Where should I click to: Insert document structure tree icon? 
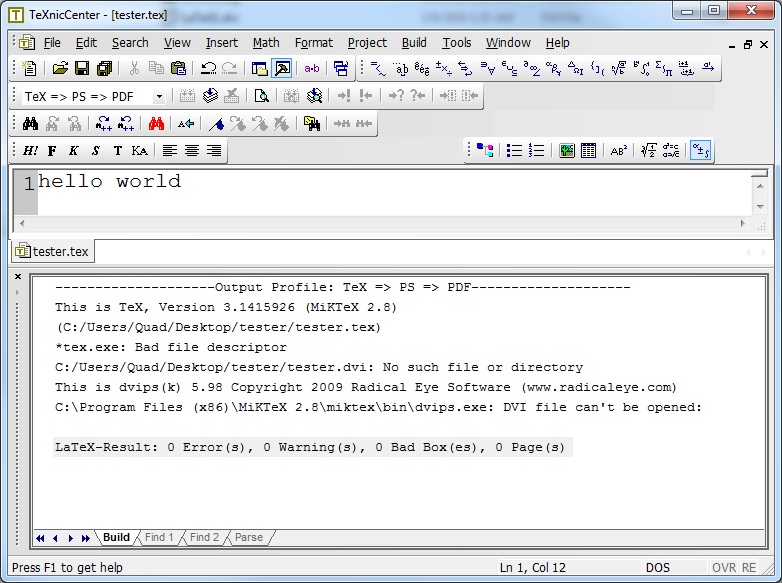coord(485,150)
